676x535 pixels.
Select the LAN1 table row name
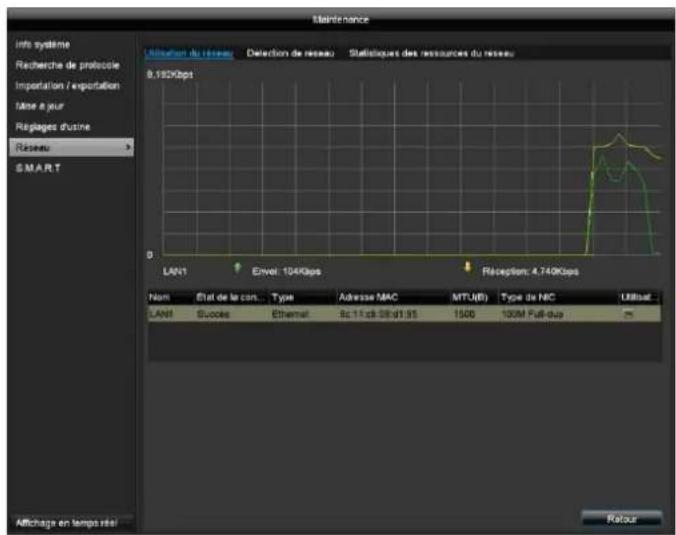[x=161, y=314]
